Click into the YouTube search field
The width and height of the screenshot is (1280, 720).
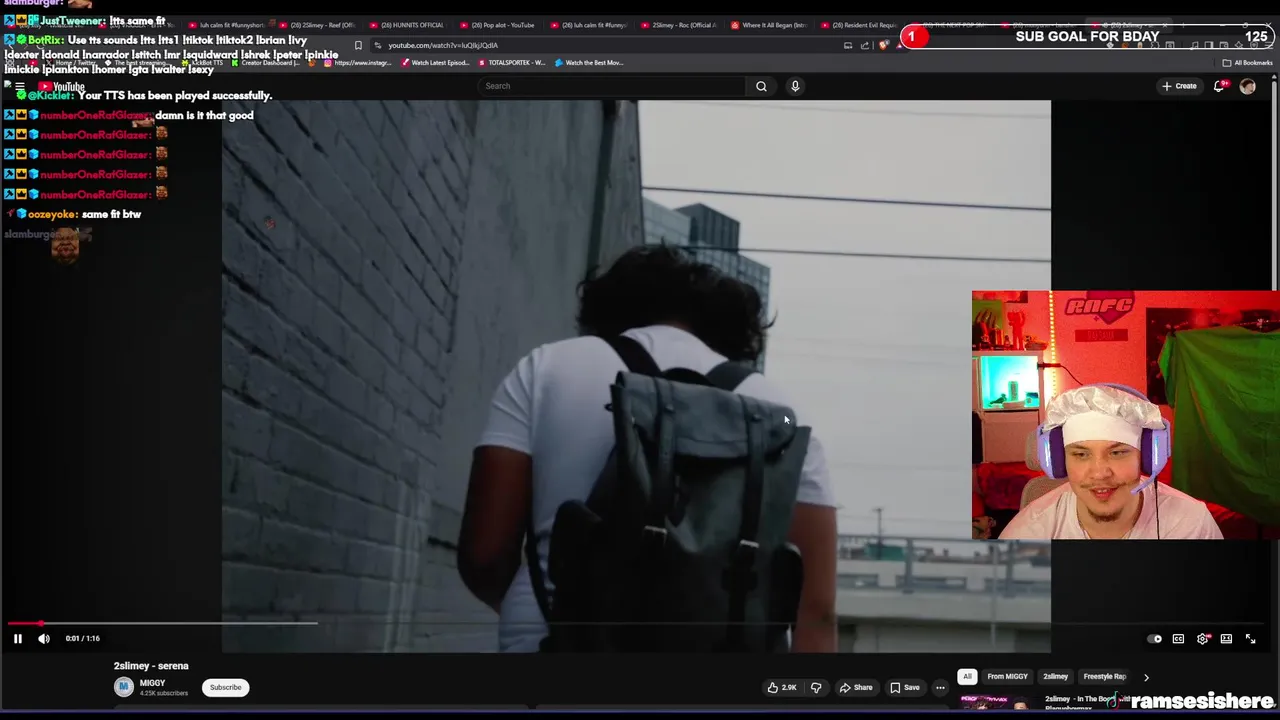610,86
